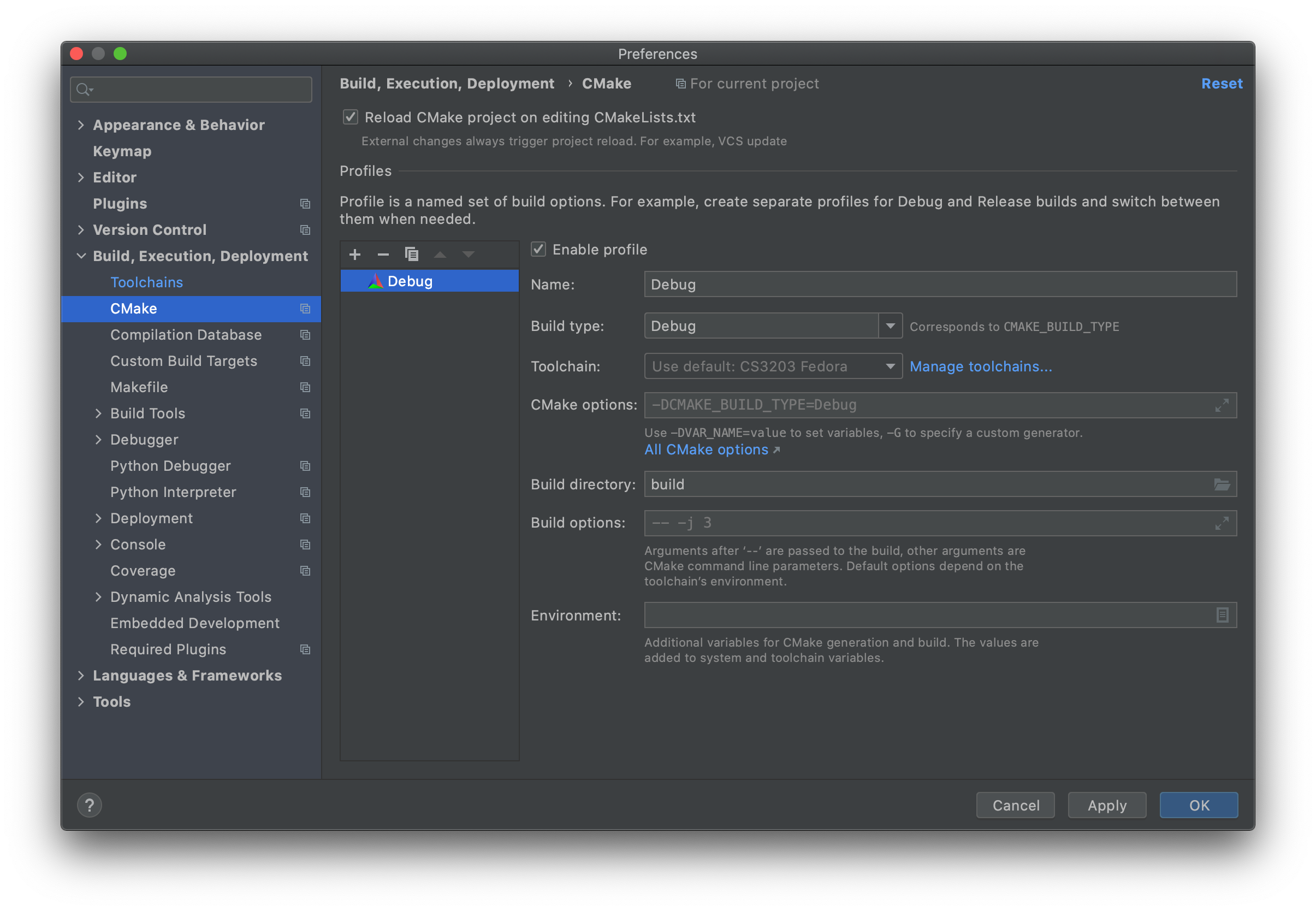Edit the Build directory input field
This screenshot has width=1316, height=911.
point(930,484)
